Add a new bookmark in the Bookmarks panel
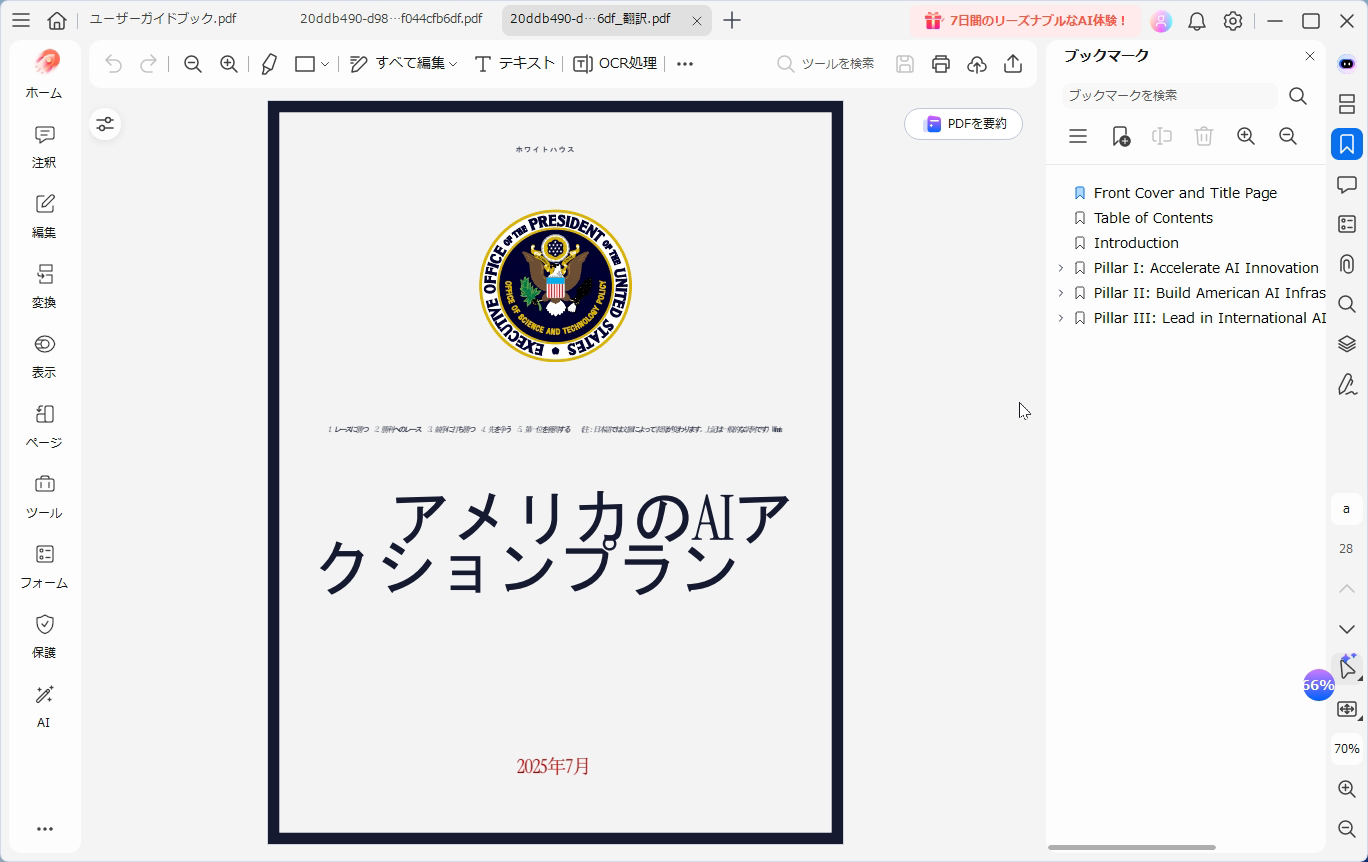This screenshot has height=862, width=1368. [x=1120, y=136]
